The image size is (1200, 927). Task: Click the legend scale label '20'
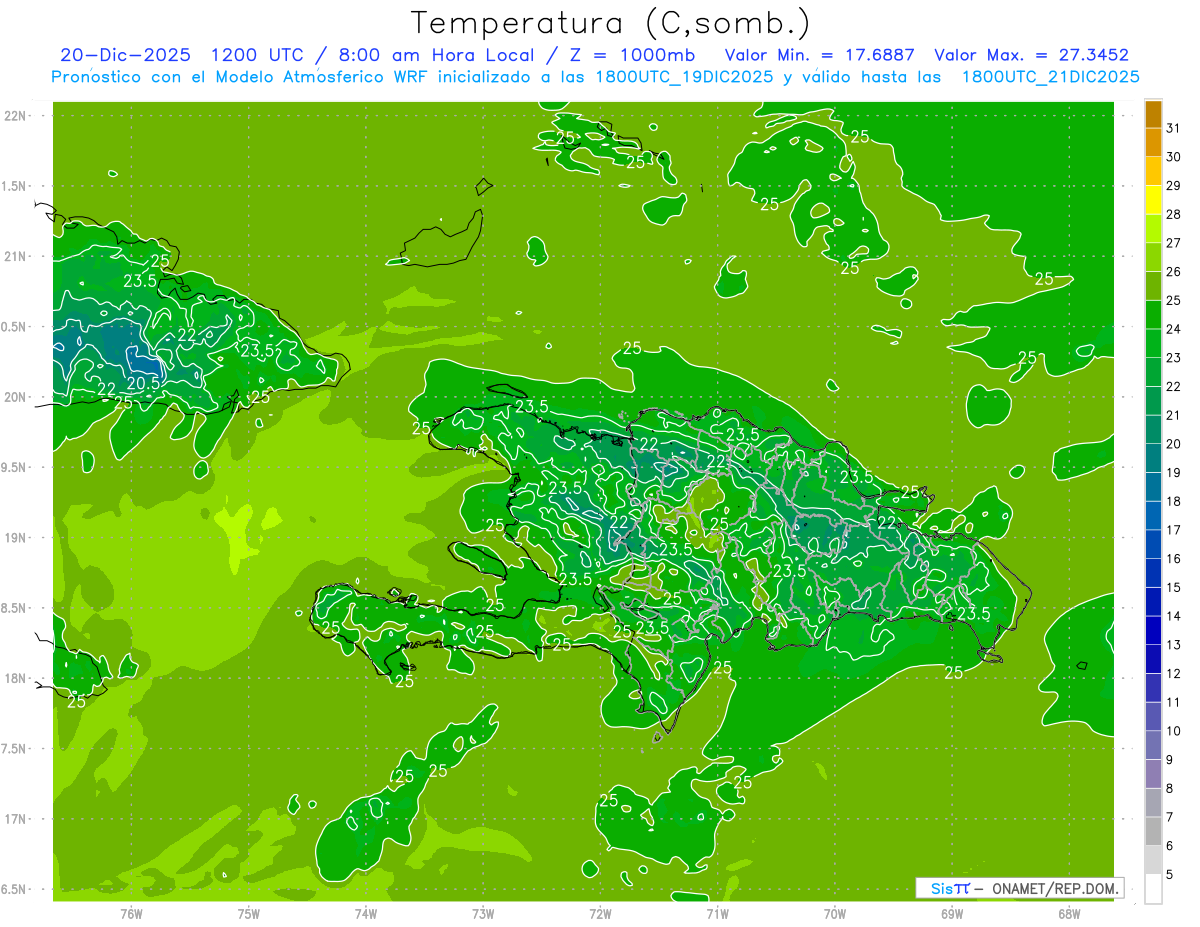[x=1174, y=444]
